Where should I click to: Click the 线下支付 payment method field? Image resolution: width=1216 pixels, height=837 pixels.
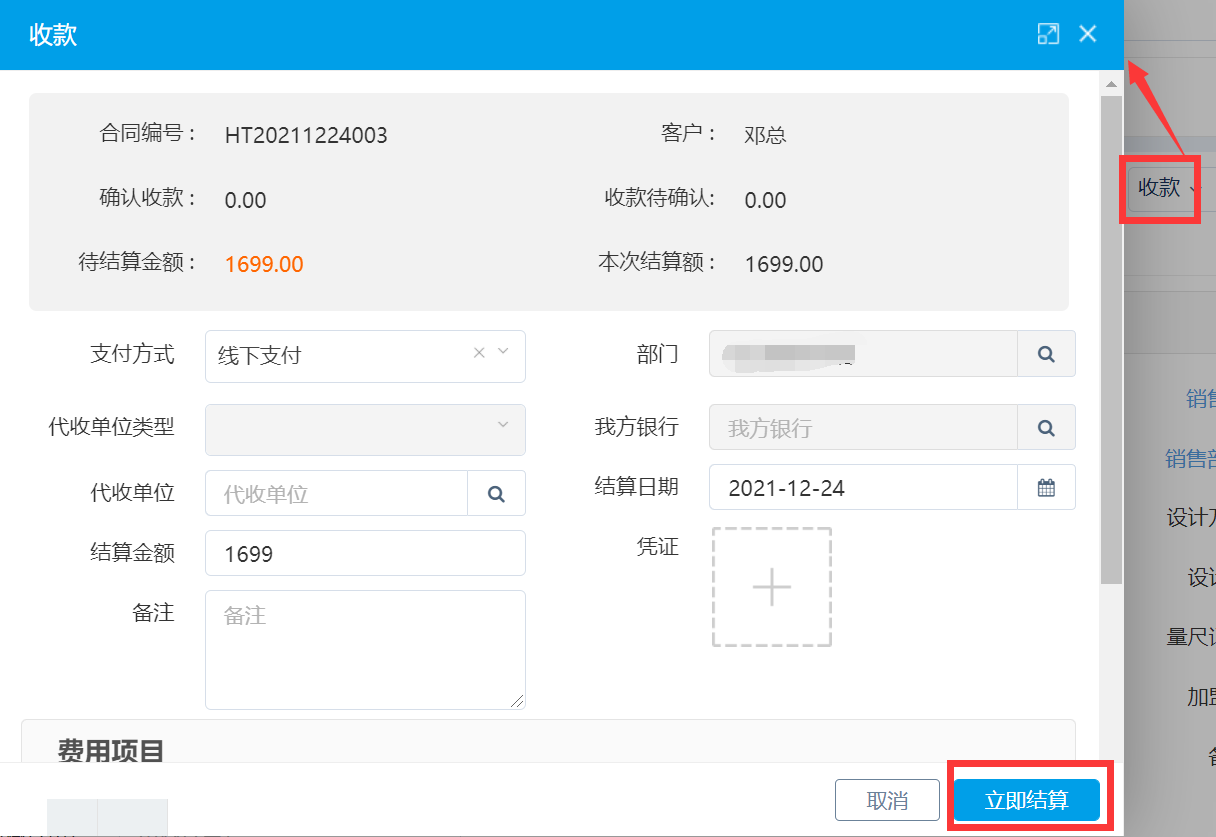(x=365, y=356)
